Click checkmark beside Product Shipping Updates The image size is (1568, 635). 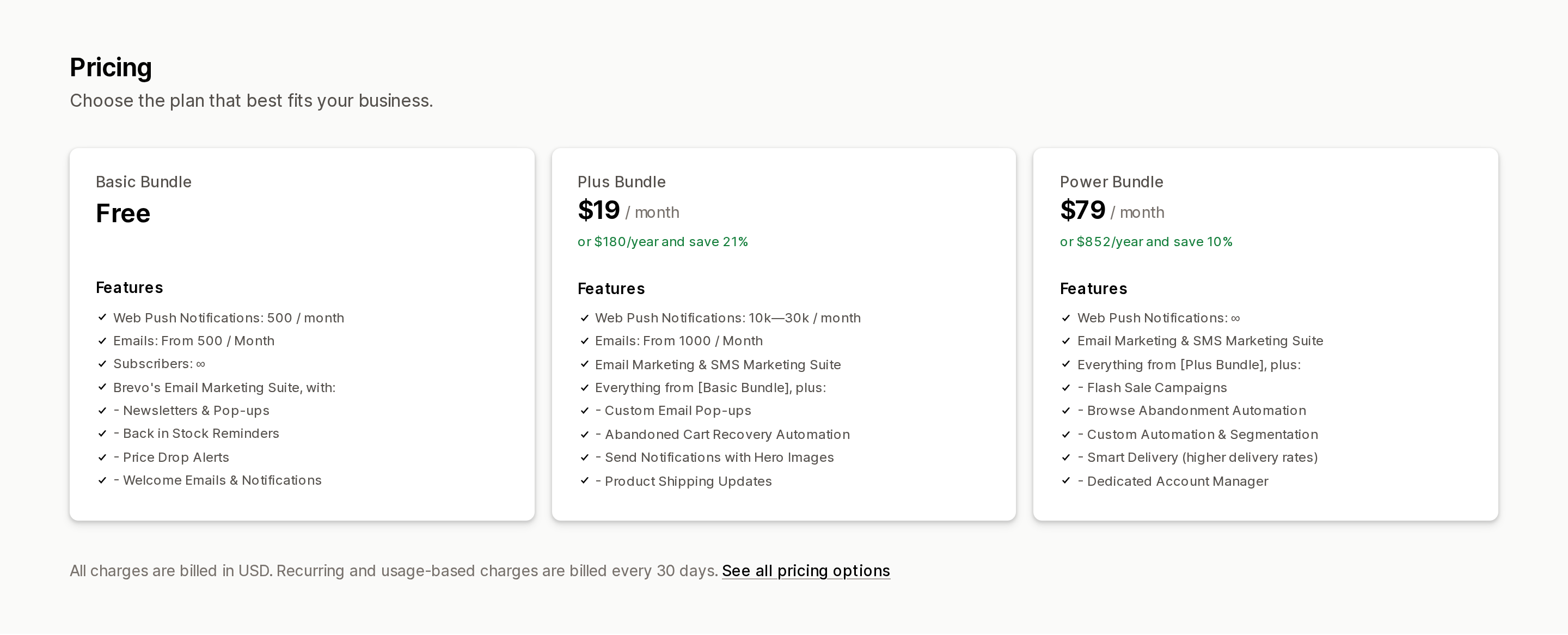coord(584,481)
